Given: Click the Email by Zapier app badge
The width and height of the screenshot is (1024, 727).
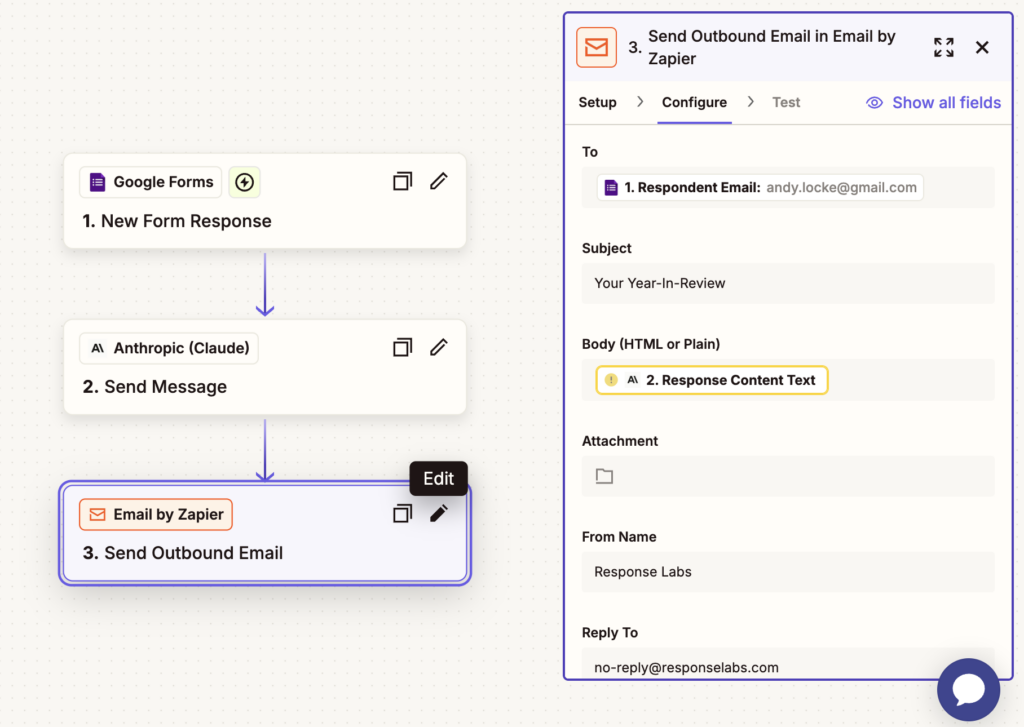Looking at the screenshot, I should tap(156, 515).
